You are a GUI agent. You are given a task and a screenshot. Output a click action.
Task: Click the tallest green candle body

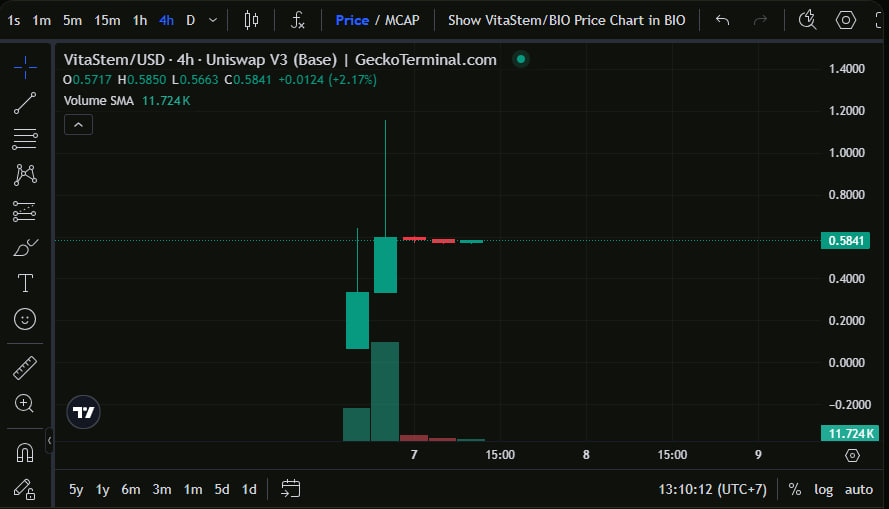point(386,265)
